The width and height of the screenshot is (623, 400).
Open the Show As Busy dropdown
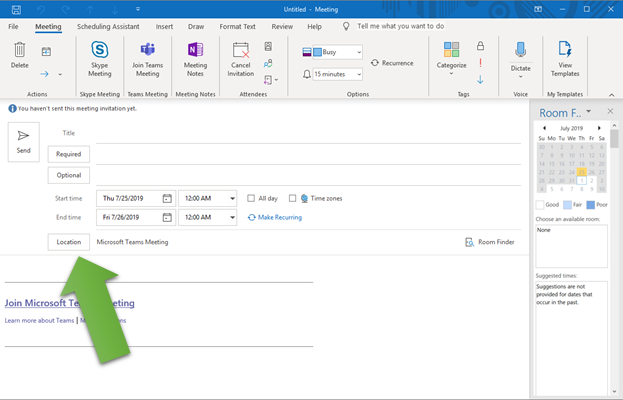point(359,52)
